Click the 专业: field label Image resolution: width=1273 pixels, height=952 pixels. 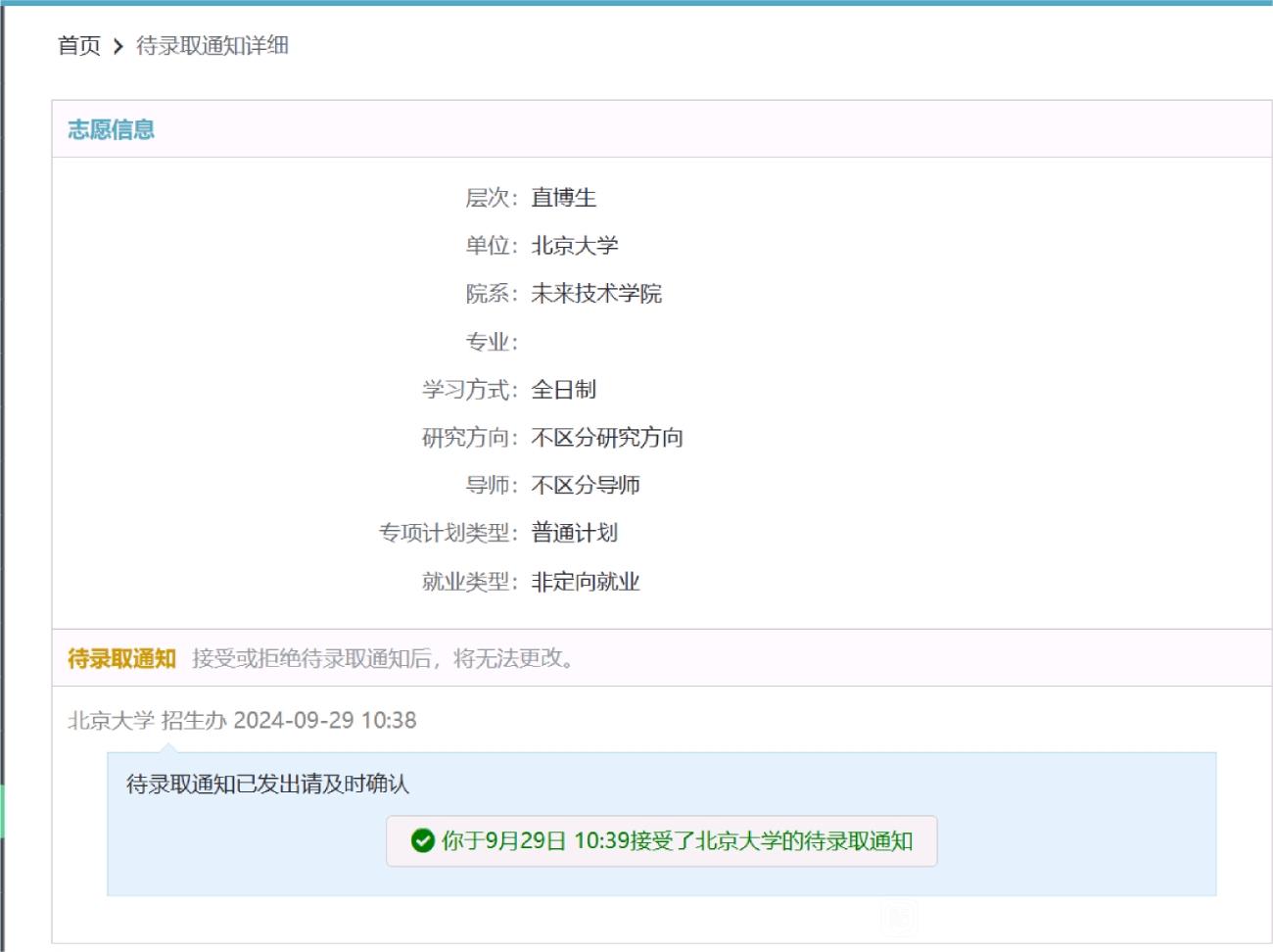coord(492,342)
